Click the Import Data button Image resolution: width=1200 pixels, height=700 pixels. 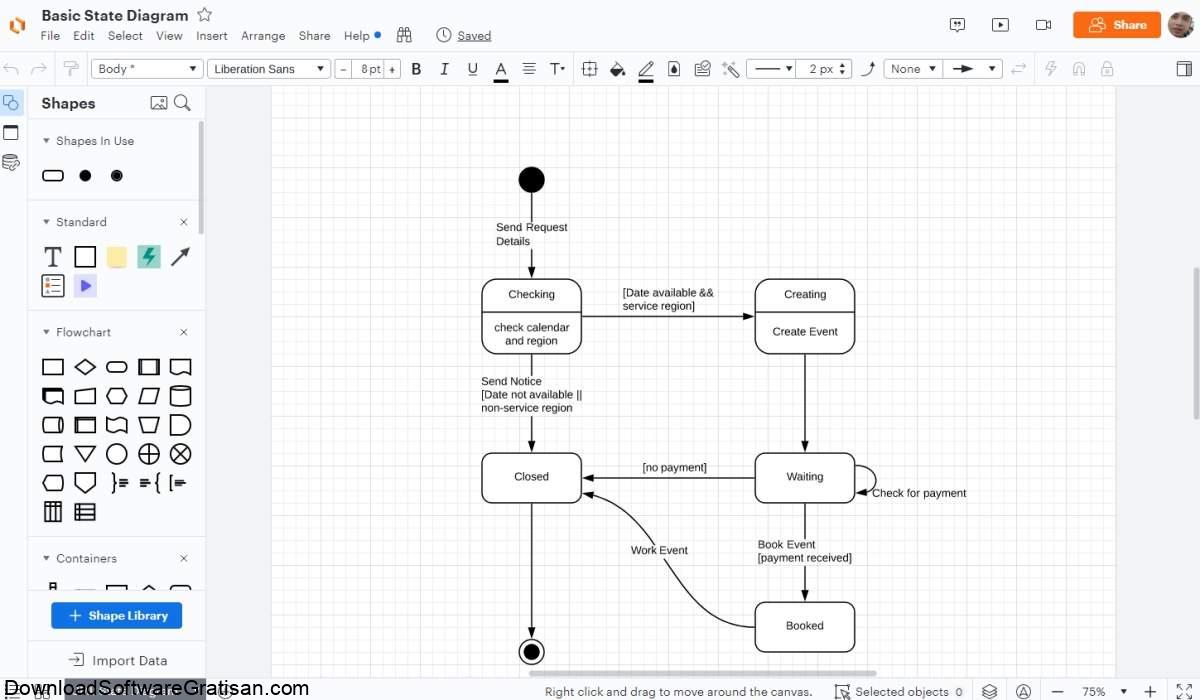click(118, 660)
